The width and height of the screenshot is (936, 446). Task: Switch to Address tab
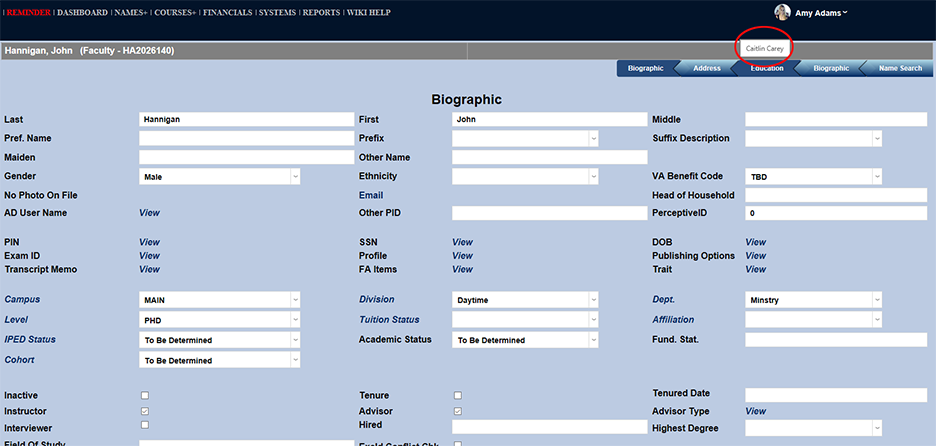pos(707,69)
